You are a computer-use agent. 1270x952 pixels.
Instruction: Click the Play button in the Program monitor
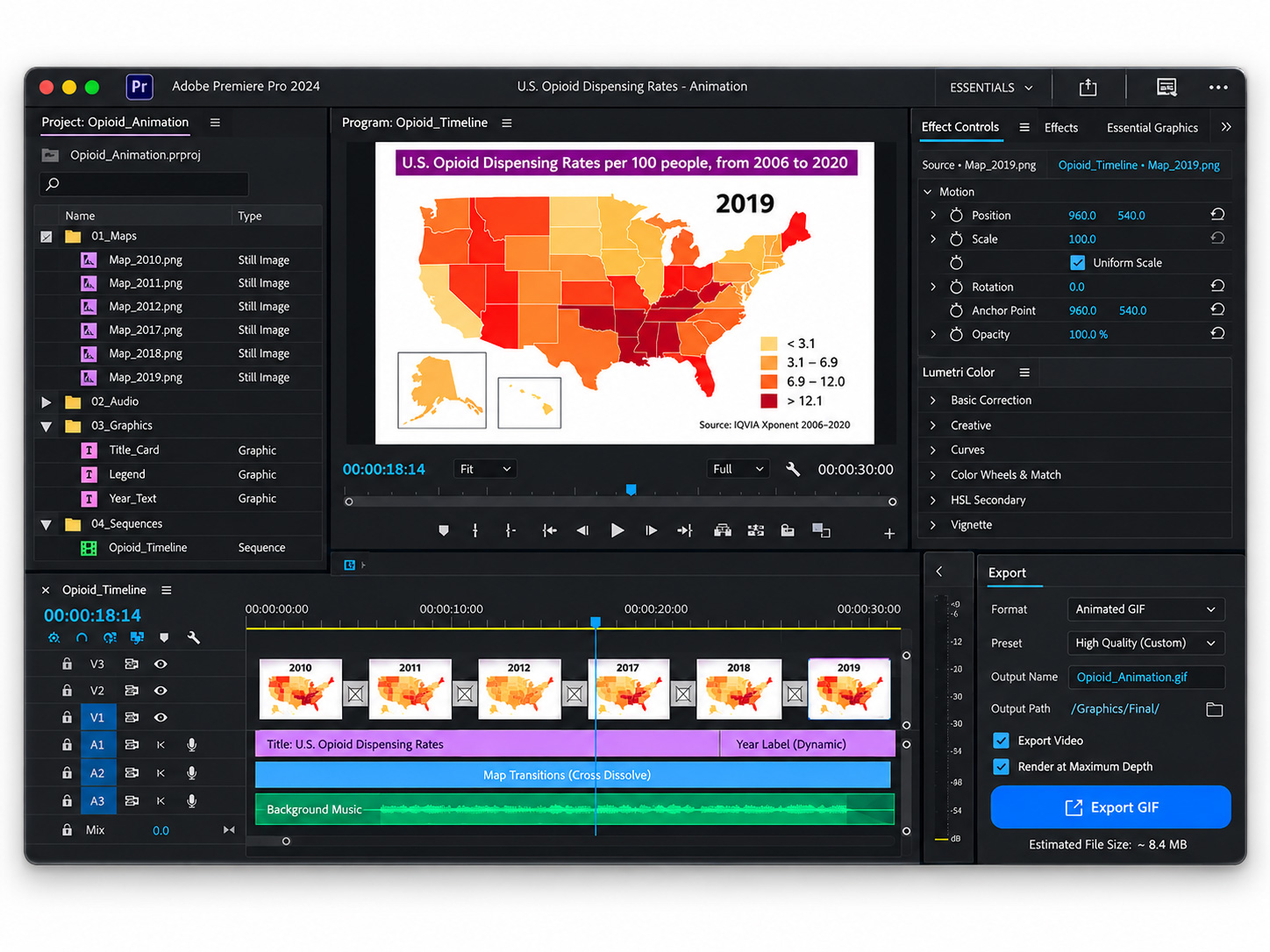(617, 530)
